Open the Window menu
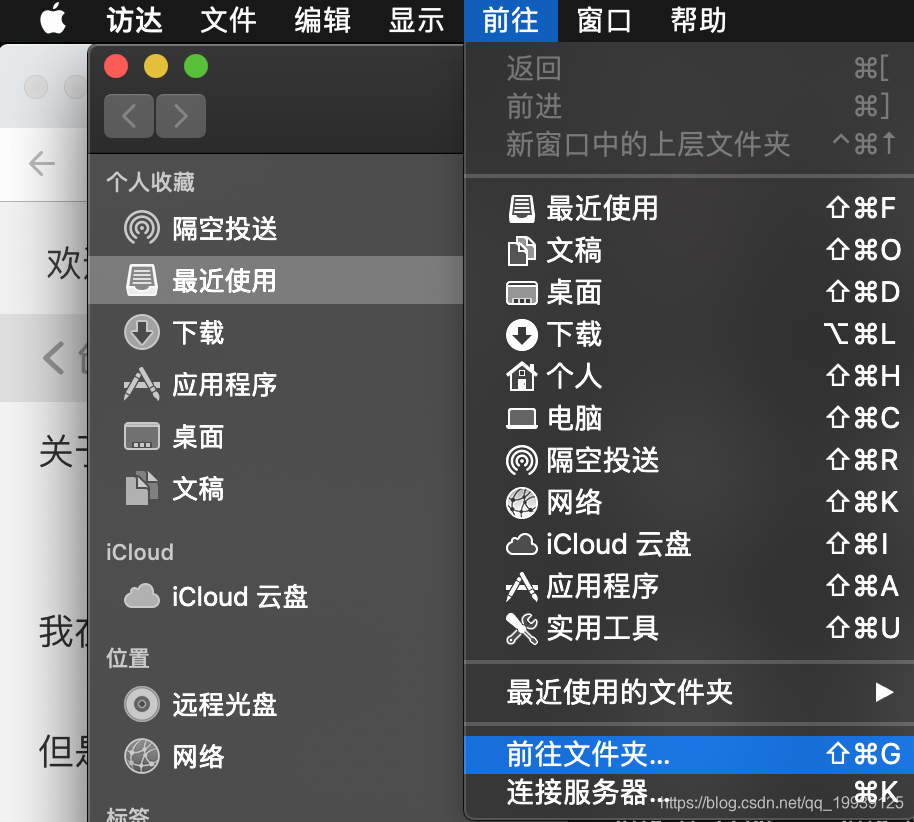Viewport: 914px width, 822px height. (x=603, y=21)
